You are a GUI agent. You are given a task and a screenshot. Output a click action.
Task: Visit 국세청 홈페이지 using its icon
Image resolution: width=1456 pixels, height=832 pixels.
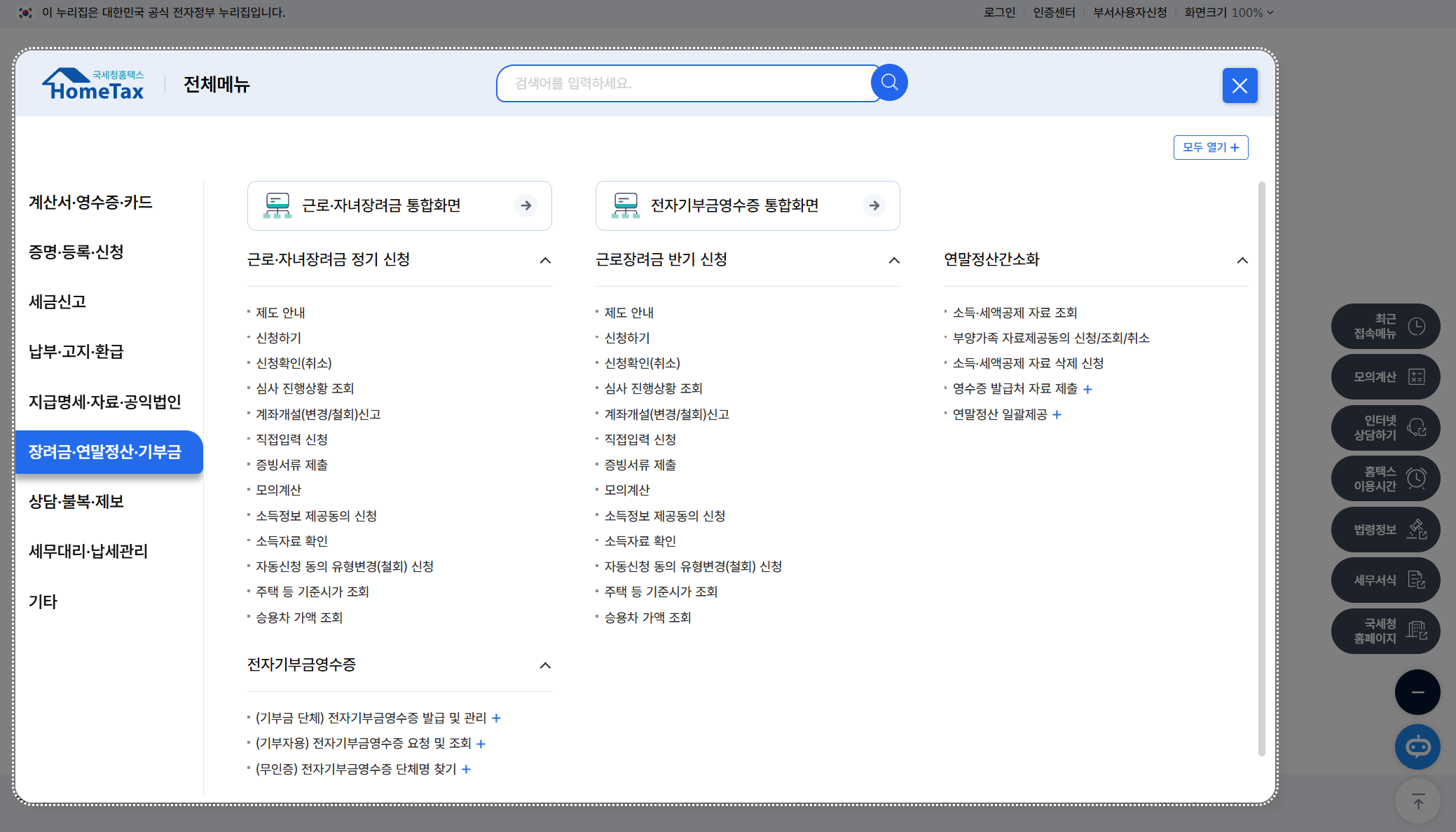1385,631
